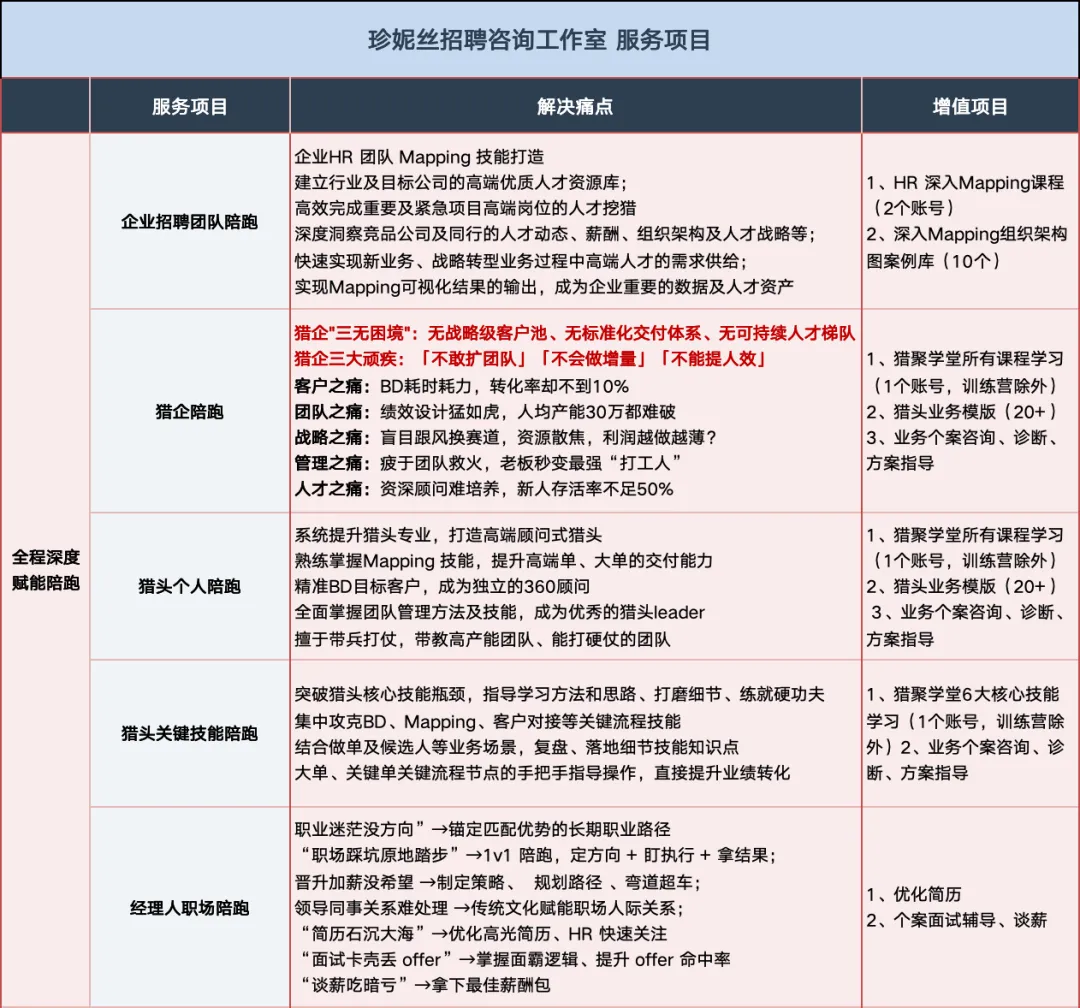
Task: Click the line 突破猎头核心技能瓶颈
Action: (559, 695)
